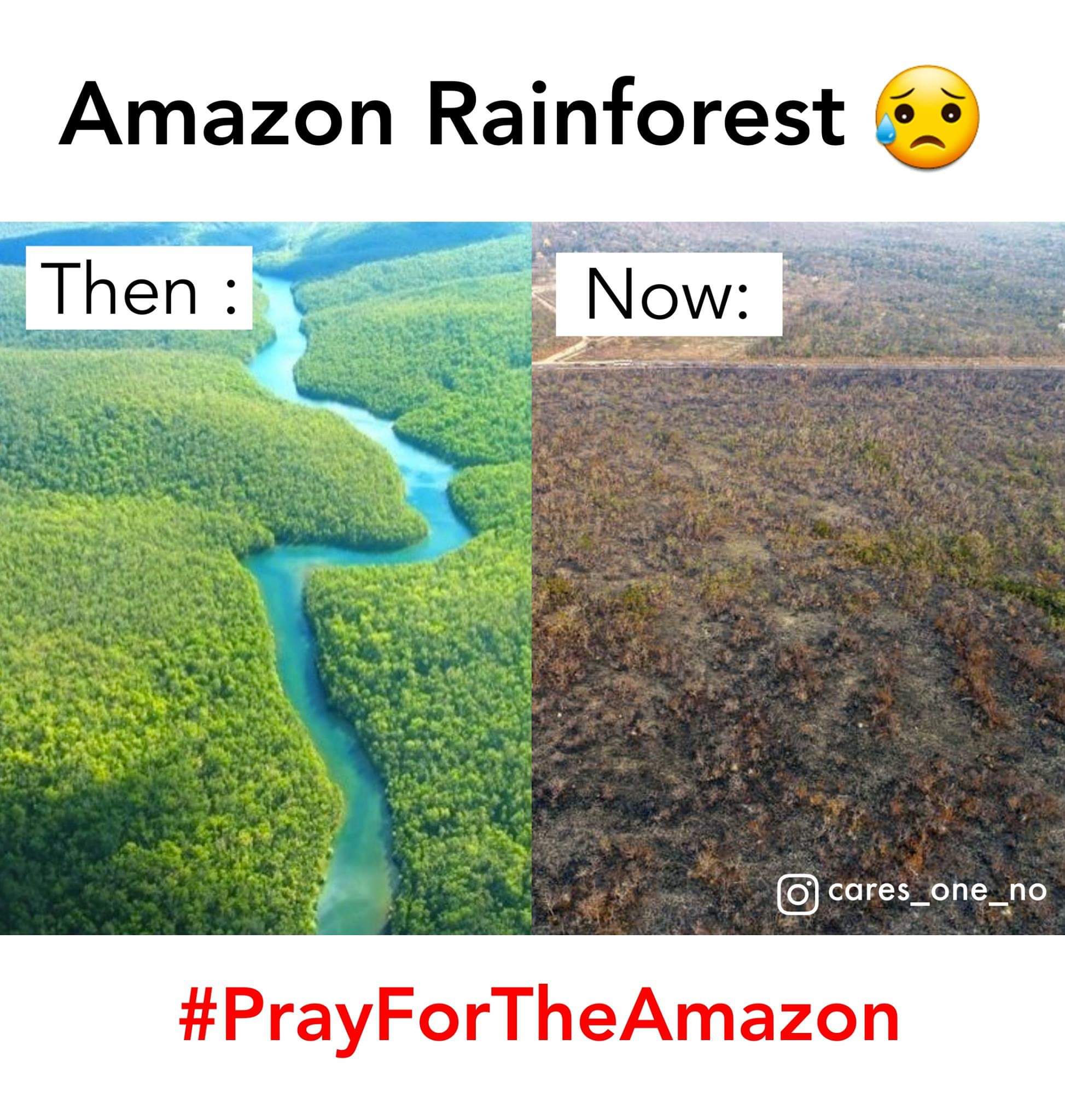Click the blue teardrop on the emoji
Screen dimensions: 1065x1120
(x=884, y=131)
